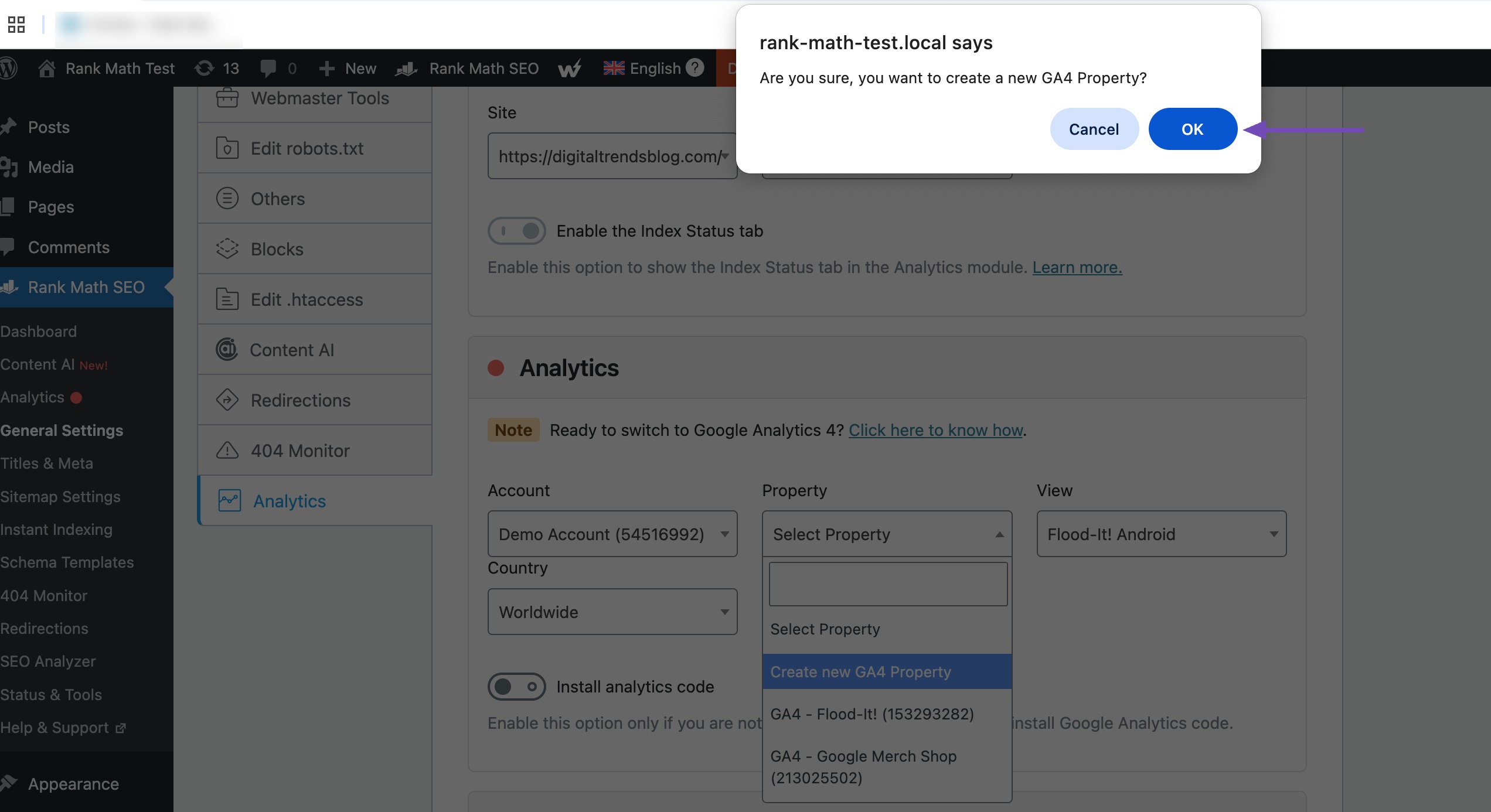Toggle Install analytics code switch
The width and height of the screenshot is (1491, 812).
(x=516, y=687)
